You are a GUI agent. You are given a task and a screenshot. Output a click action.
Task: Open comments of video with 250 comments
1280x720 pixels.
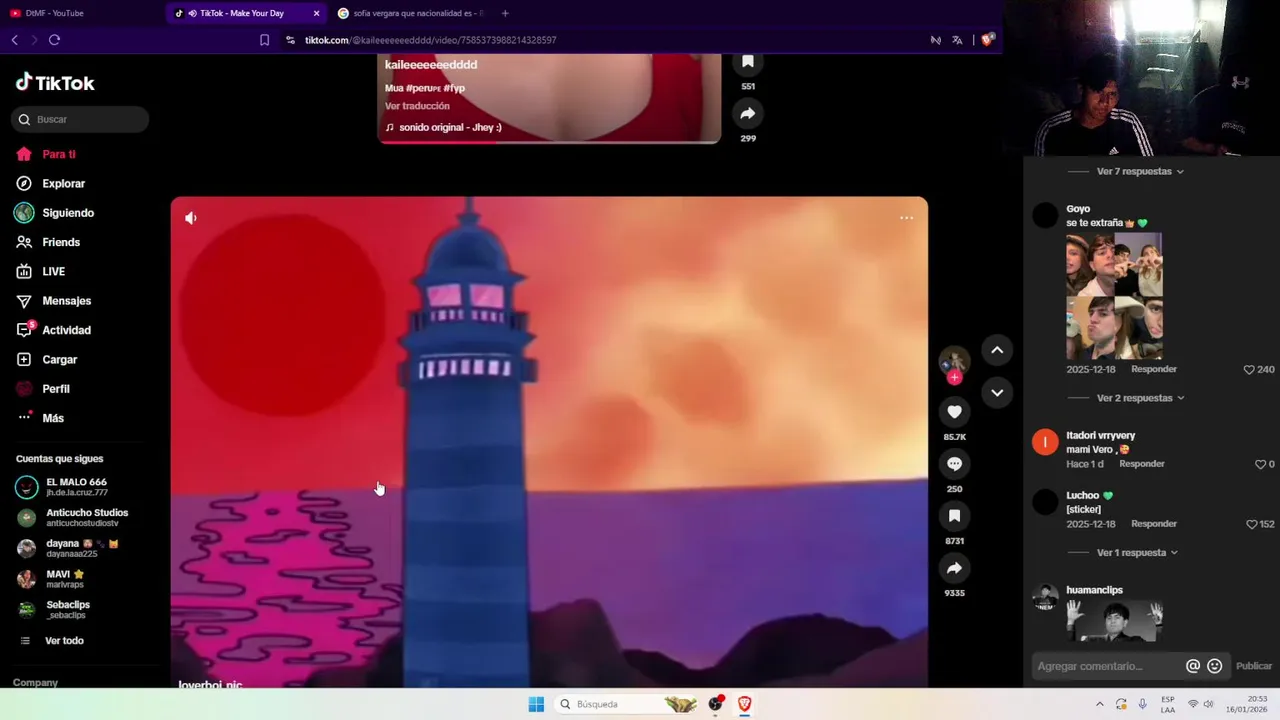click(954, 464)
